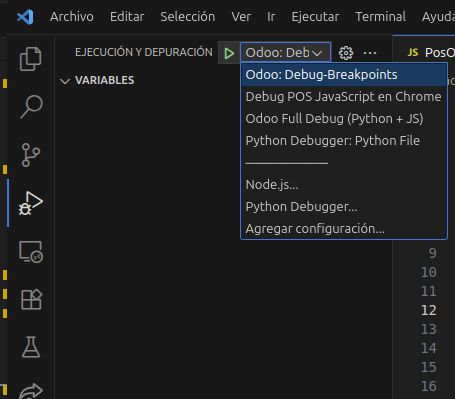Viewport: 455px width, 399px height.
Task: Select Odoo Full Debug (Python + JS)
Action: pos(344,119)
